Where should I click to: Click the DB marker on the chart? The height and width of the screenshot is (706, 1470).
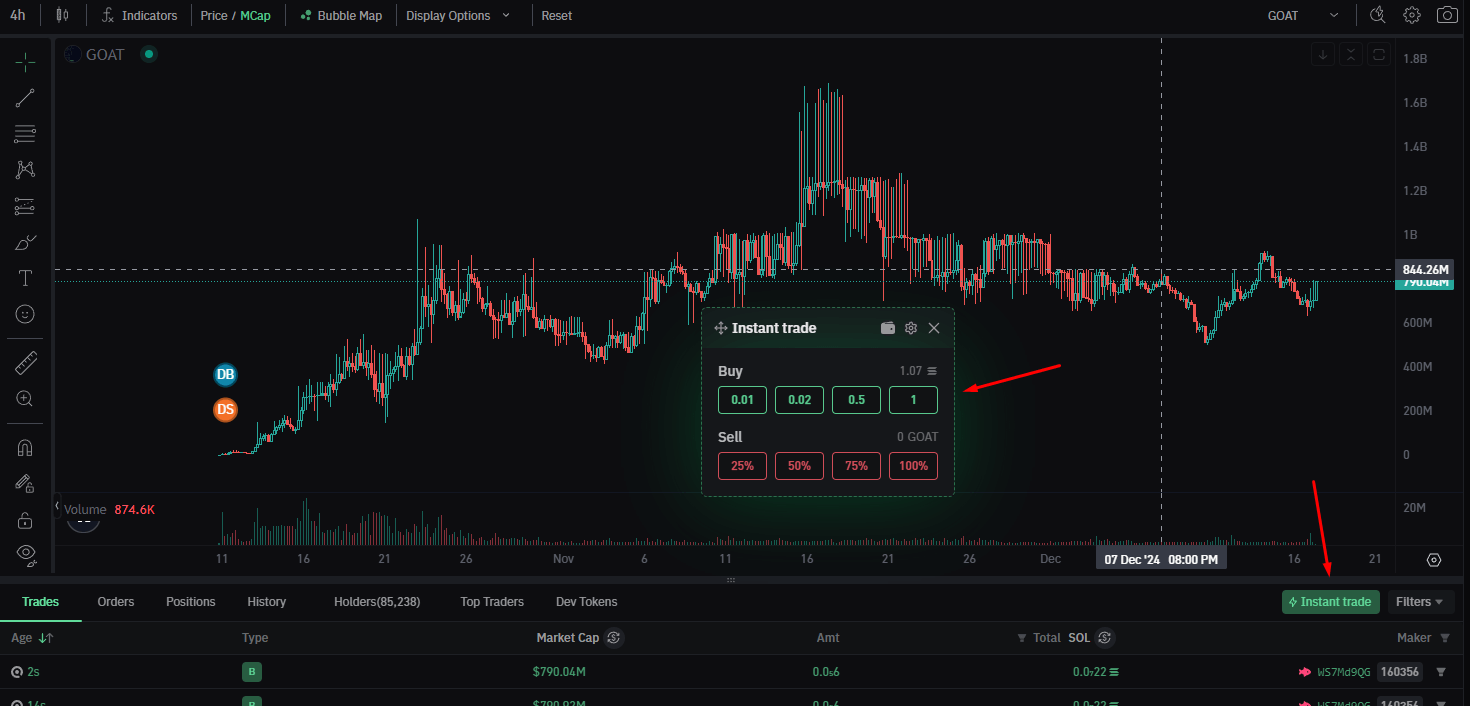pyautogui.click(x=226, y=375)
